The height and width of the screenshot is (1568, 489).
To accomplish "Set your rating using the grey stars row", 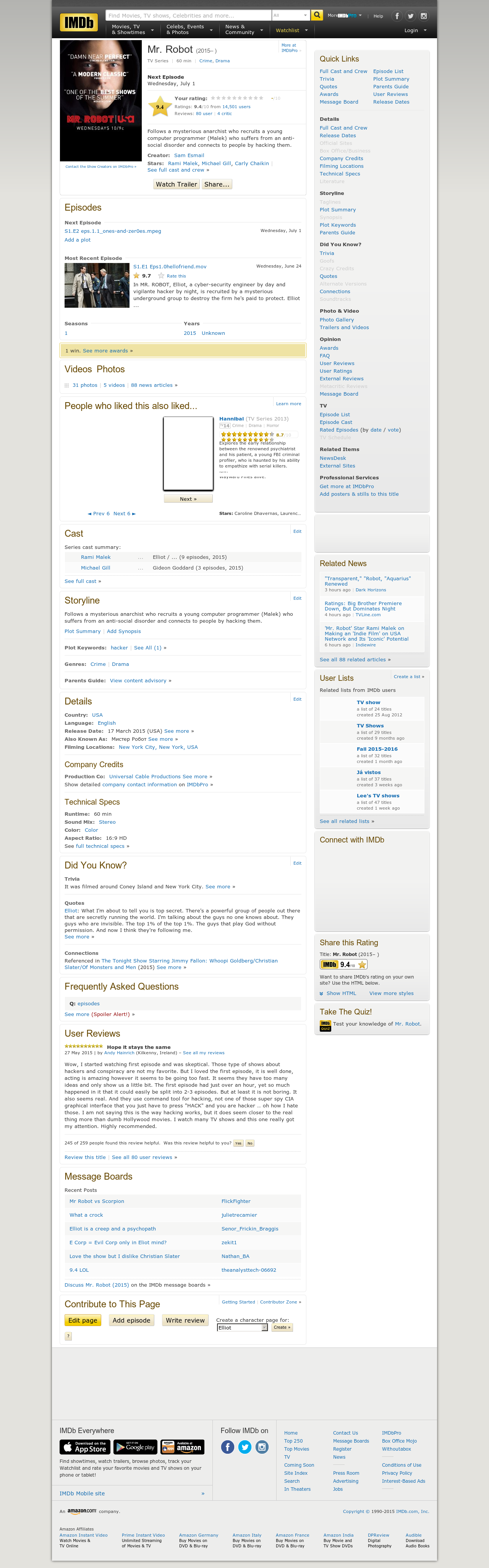I will pos(237,98).
